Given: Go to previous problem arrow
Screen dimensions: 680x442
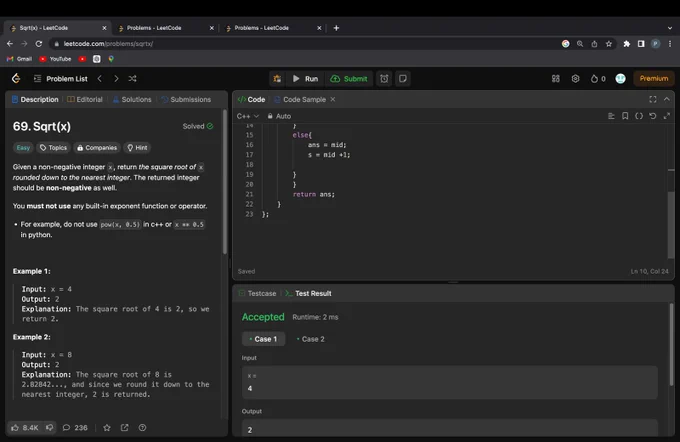Looking at the screenshot, I should (x=100, y=79).
